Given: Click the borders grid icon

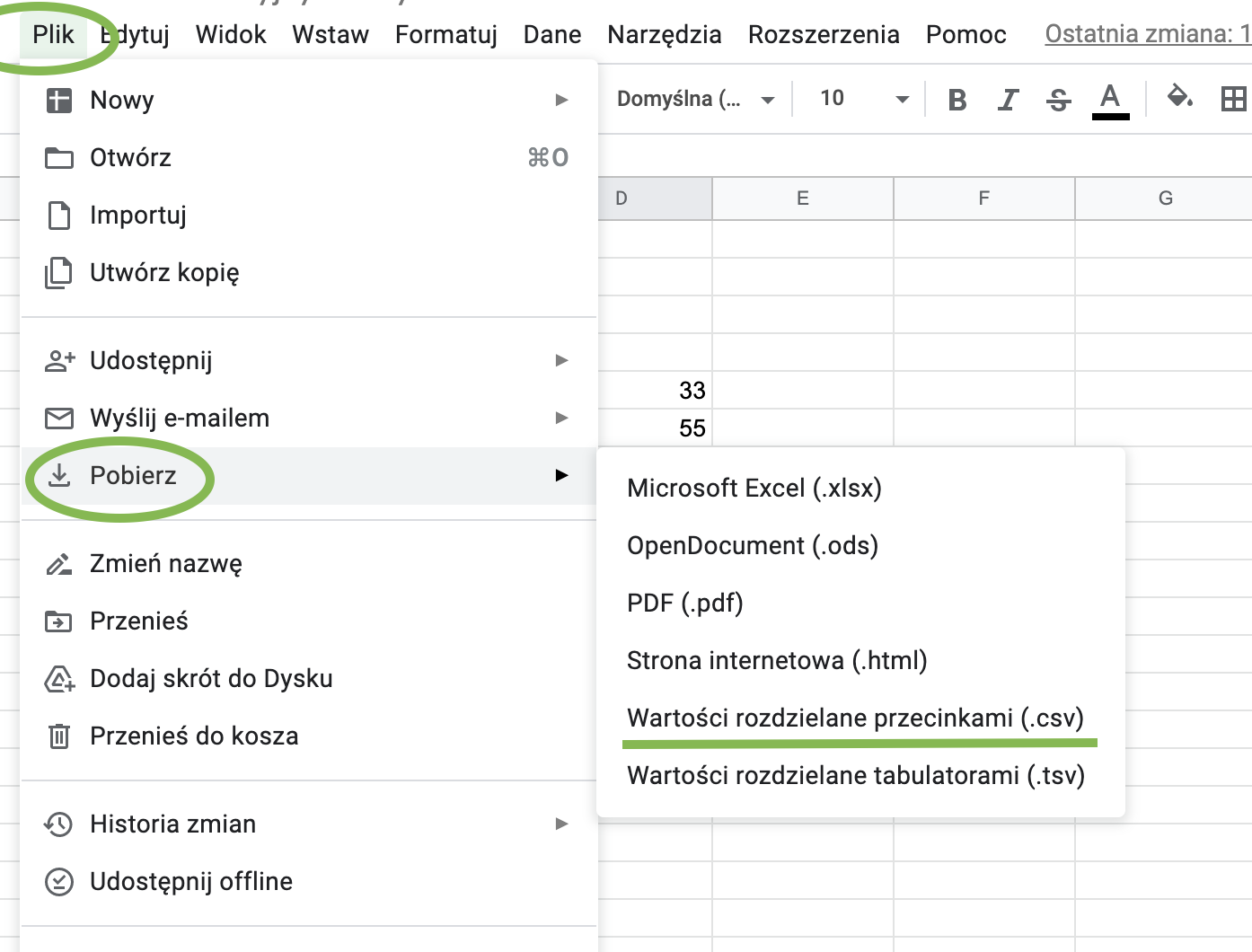Looking at the screenshot, I should (1234, 99).
